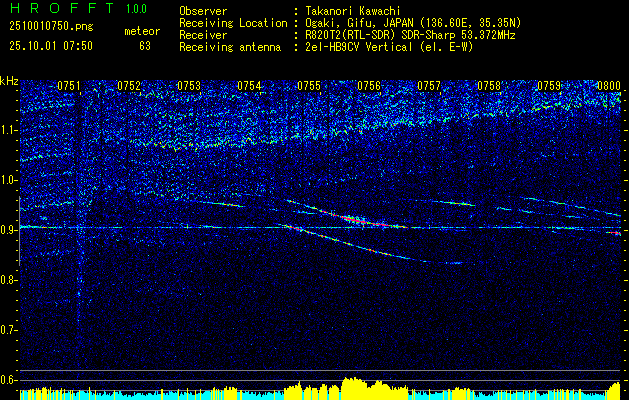The width and height of the screenshot is (629, 400).
Task: Click the 0751 time marker
Action: click(x=69, y=86)
